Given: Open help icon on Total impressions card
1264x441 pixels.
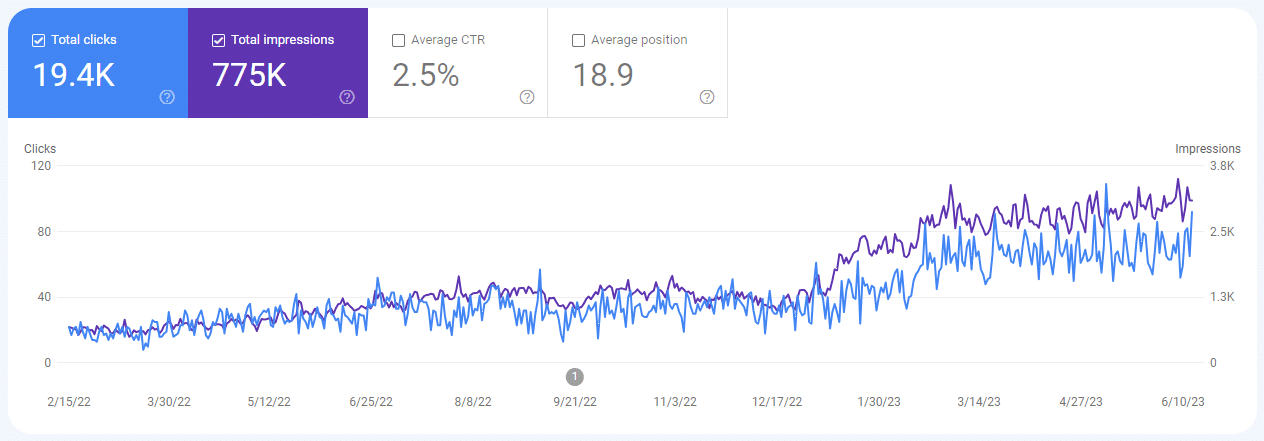Looking at the screenshot, I should pos(347,97).
